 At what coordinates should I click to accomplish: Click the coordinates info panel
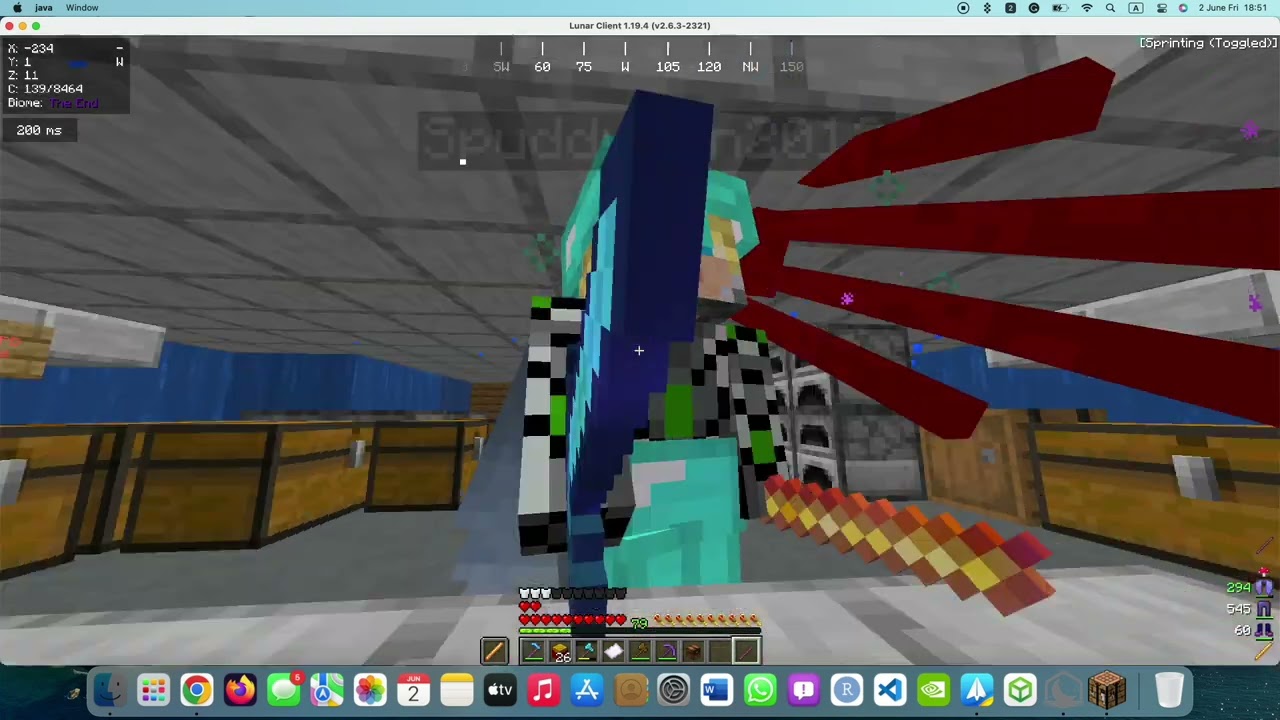click(x=65, y=76)
